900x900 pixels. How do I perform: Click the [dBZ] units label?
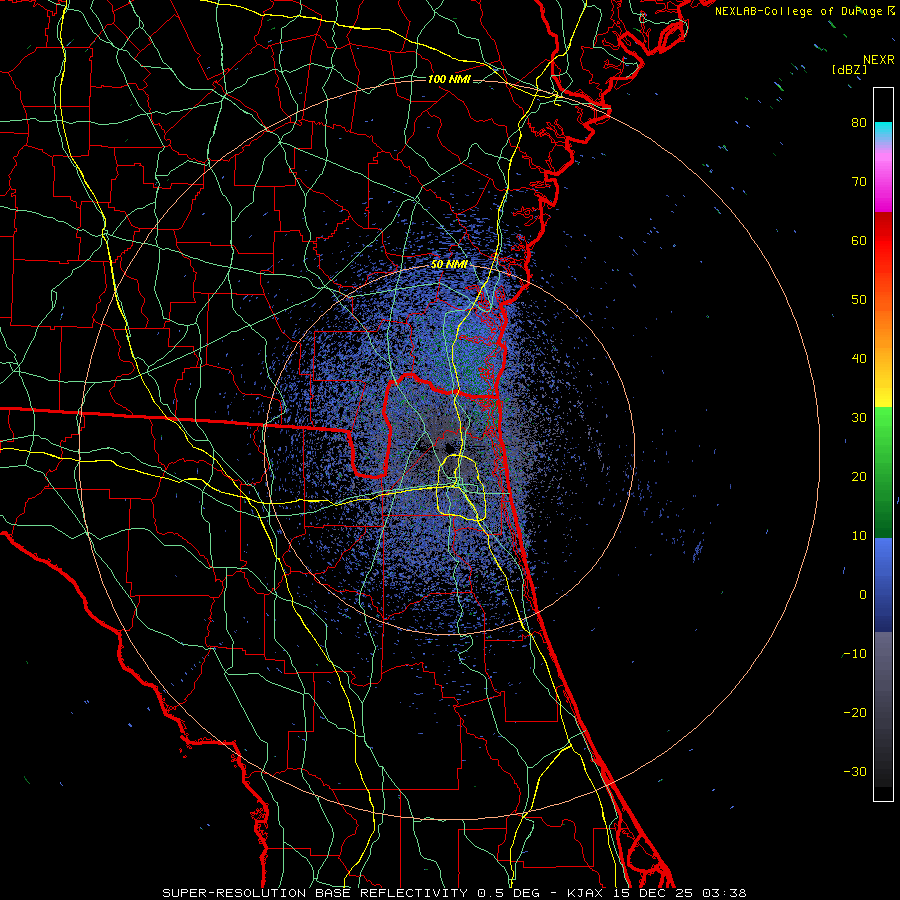pyautogui.click(x=849, y=70)
